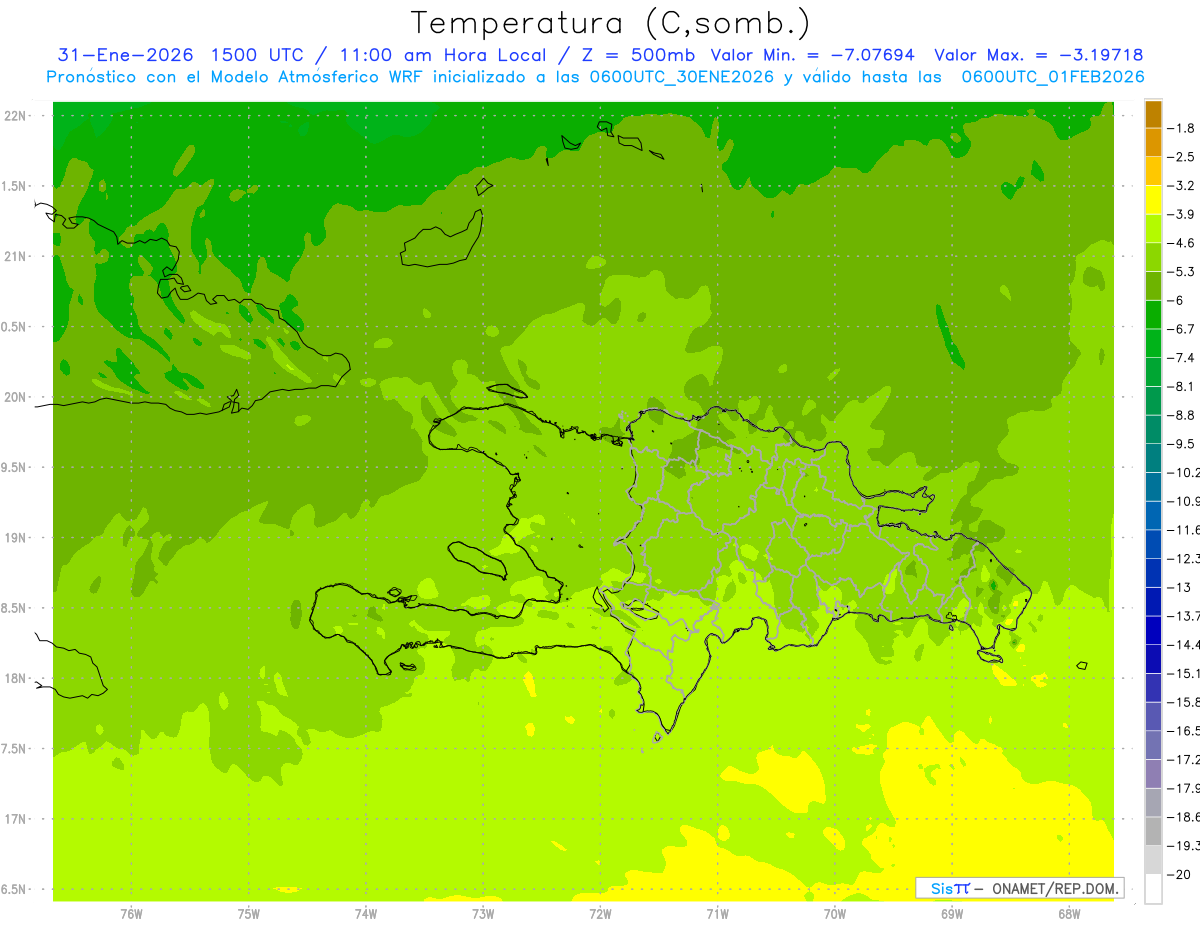Image resolution: width=1200 pixels, height=927 pixels.
Task: Click the 21N latitude label
Action: tap(17, 256)
